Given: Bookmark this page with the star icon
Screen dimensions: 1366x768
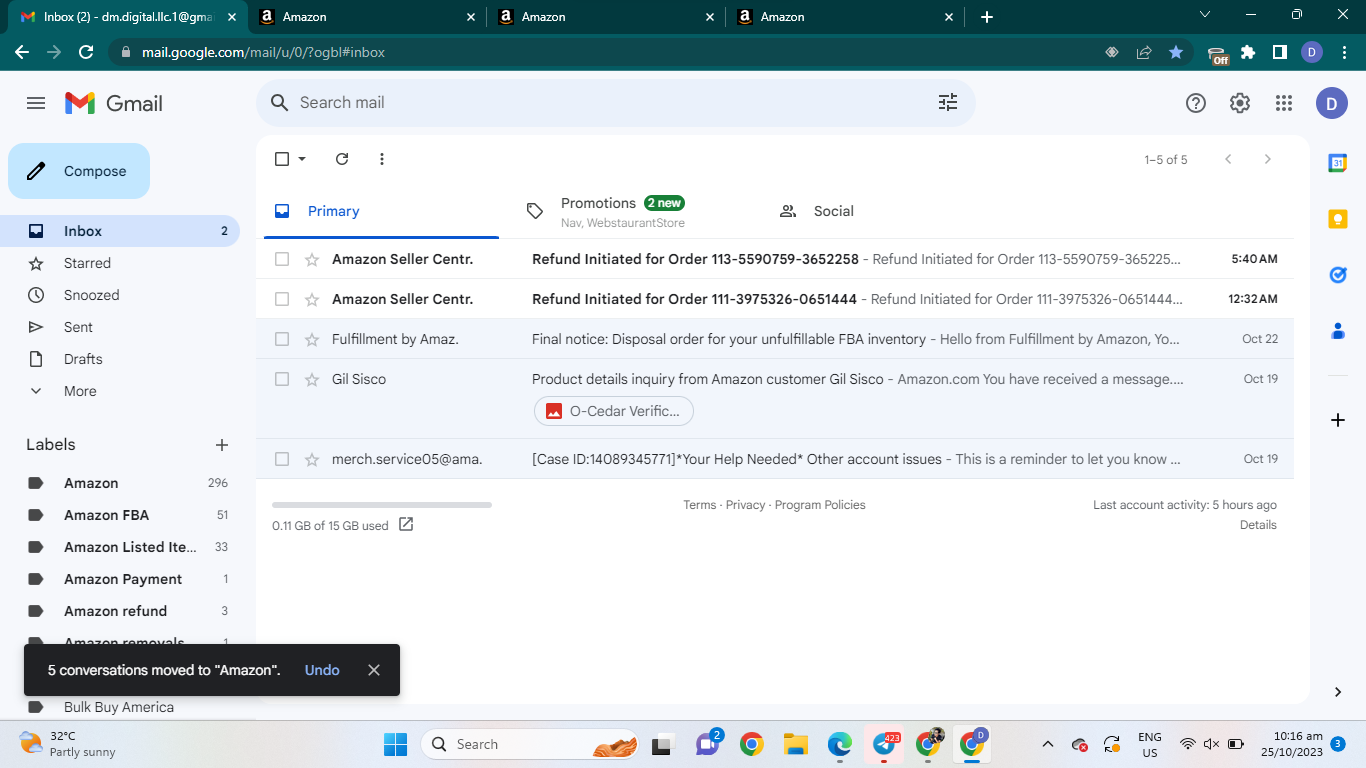Looking at the screenshot, I should point(1176,52).
